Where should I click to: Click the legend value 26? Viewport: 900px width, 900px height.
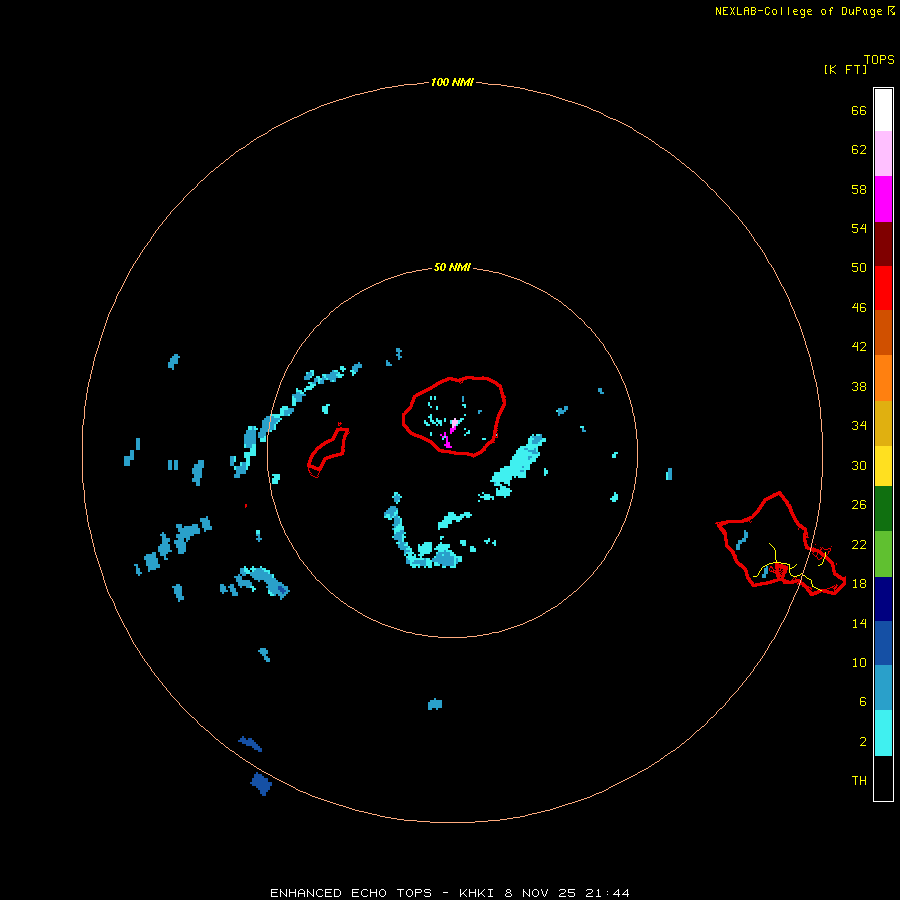pos(859,505)
